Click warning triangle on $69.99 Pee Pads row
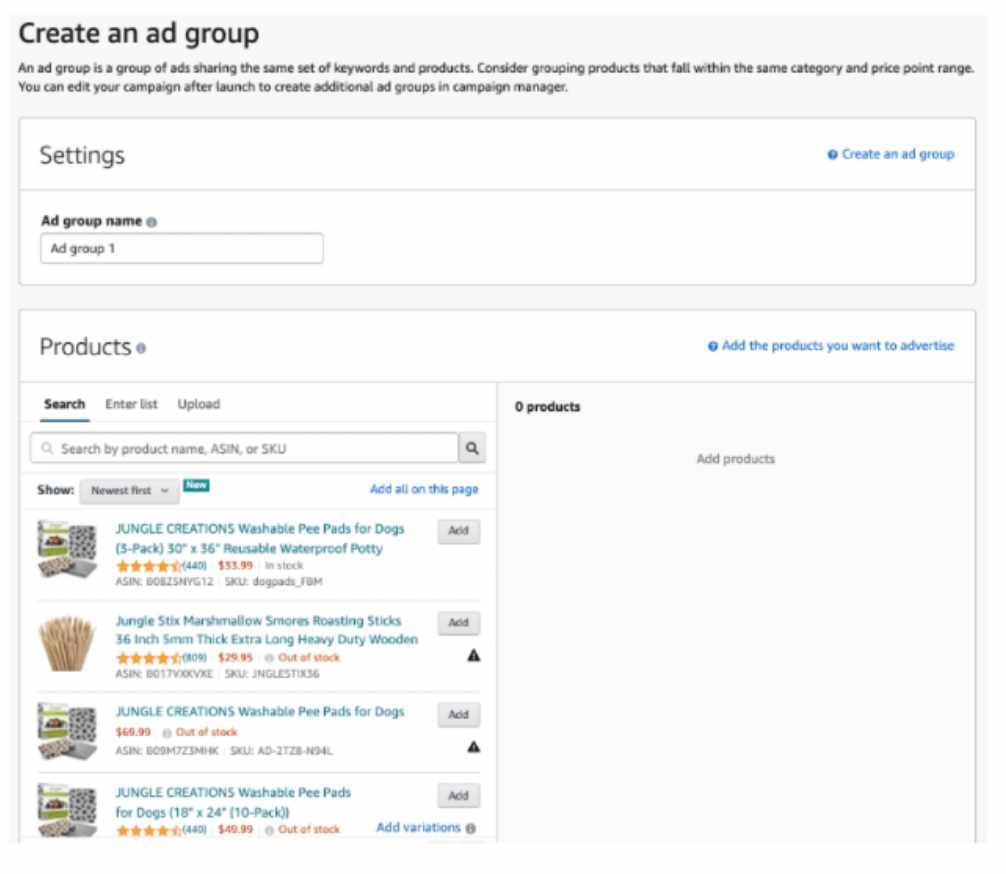The image size is (1006, 874). [473, 747]
